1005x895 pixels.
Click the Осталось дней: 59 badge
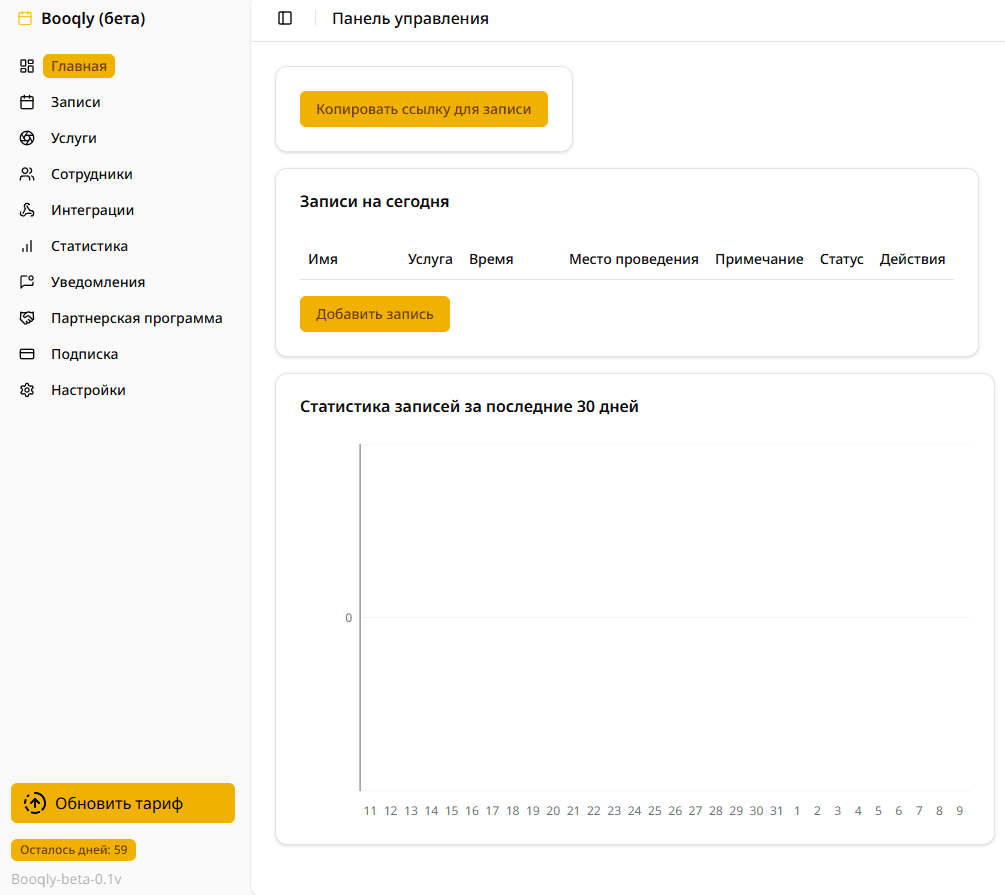[x=73, y=850]
